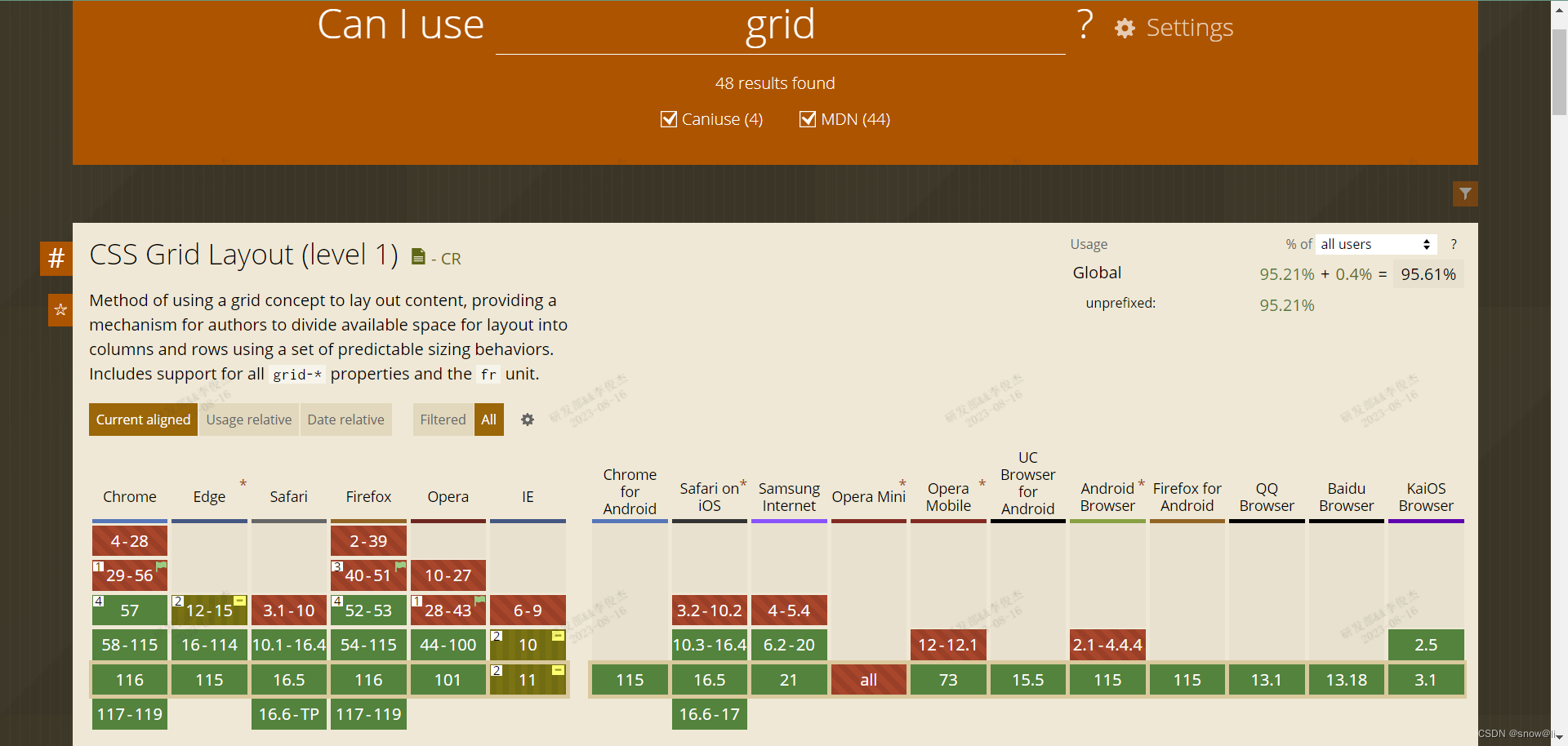Toggle the Filtered option
The height and width of the screenshot is (746, 1568).
(x=443, y=420)
